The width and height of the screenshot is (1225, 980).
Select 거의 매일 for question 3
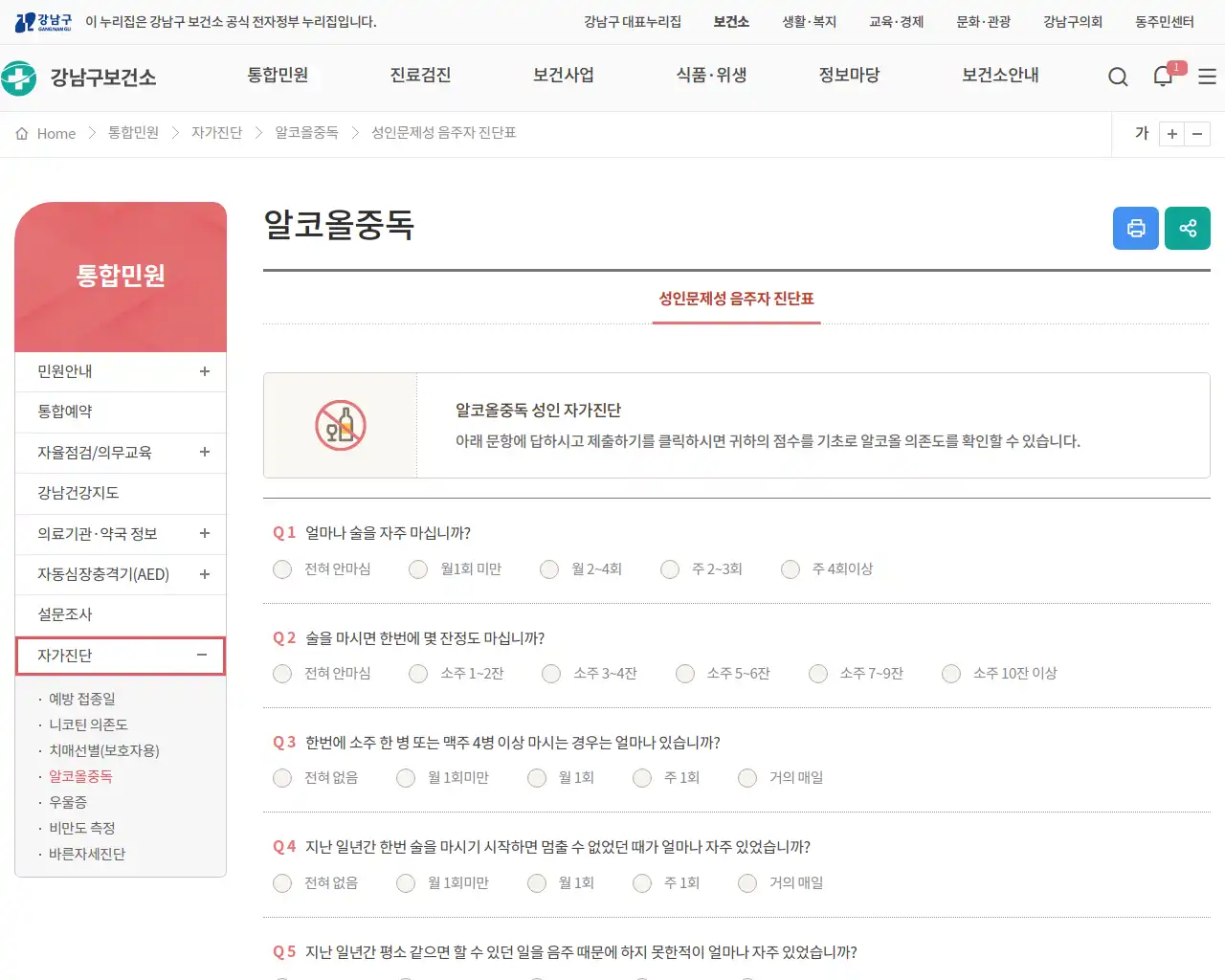[746, 777]
